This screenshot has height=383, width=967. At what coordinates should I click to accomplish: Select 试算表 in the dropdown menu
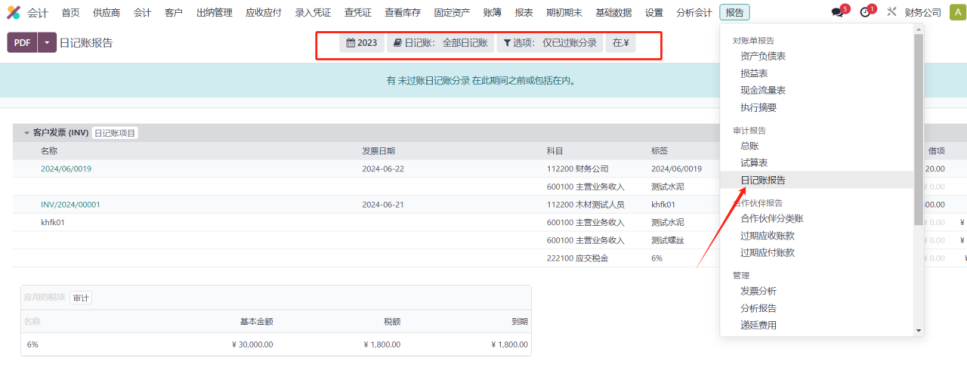[x=754, y=163]
